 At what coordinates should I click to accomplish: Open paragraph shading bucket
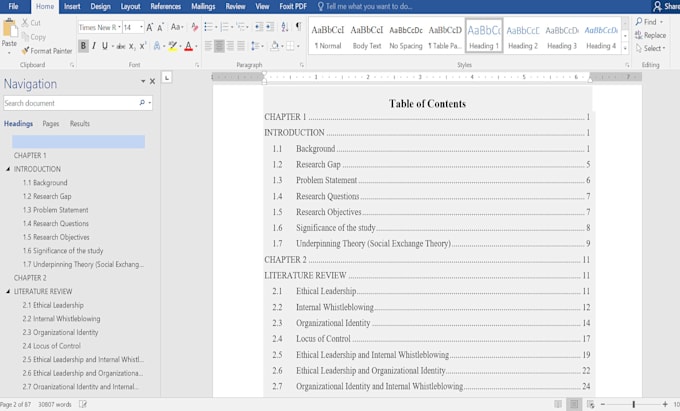point(275,46)
